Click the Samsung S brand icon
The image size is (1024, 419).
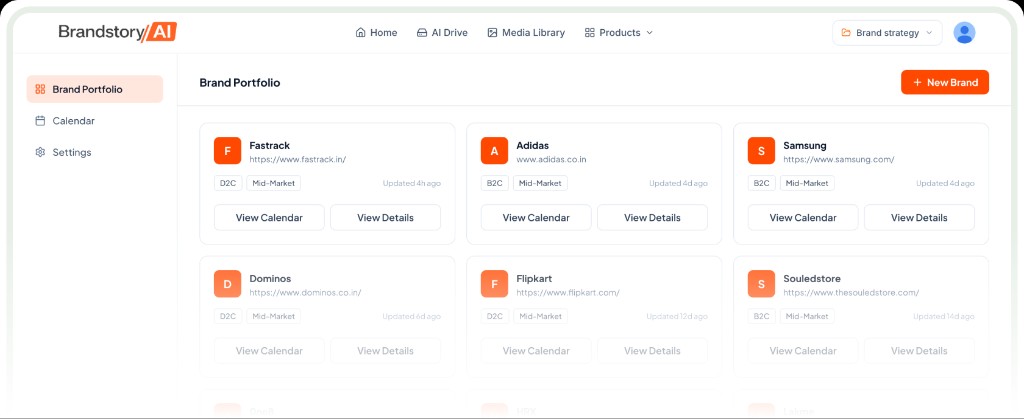click(761, 151)
